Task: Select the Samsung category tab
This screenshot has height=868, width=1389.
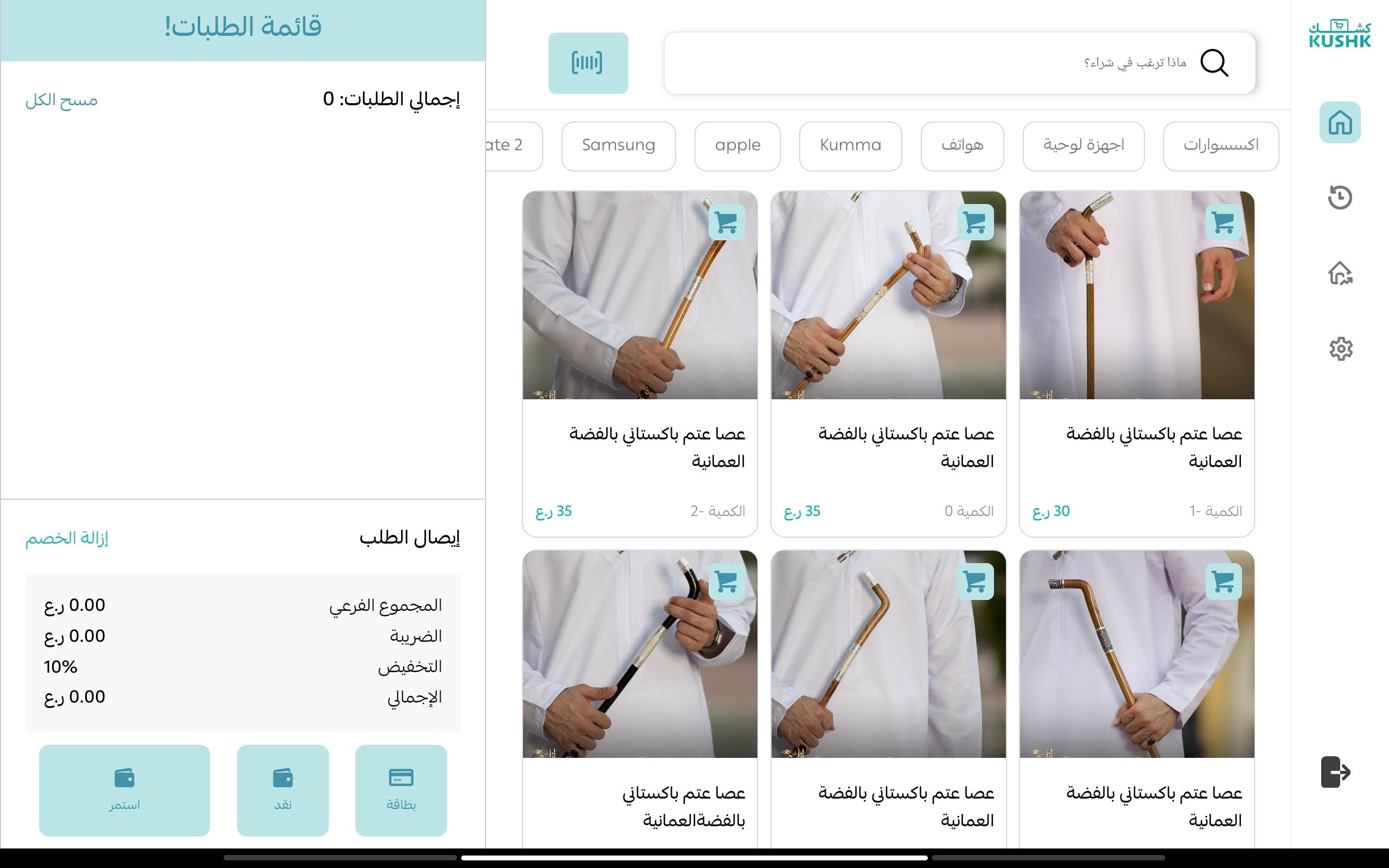Action: click(x=618, y=146)
